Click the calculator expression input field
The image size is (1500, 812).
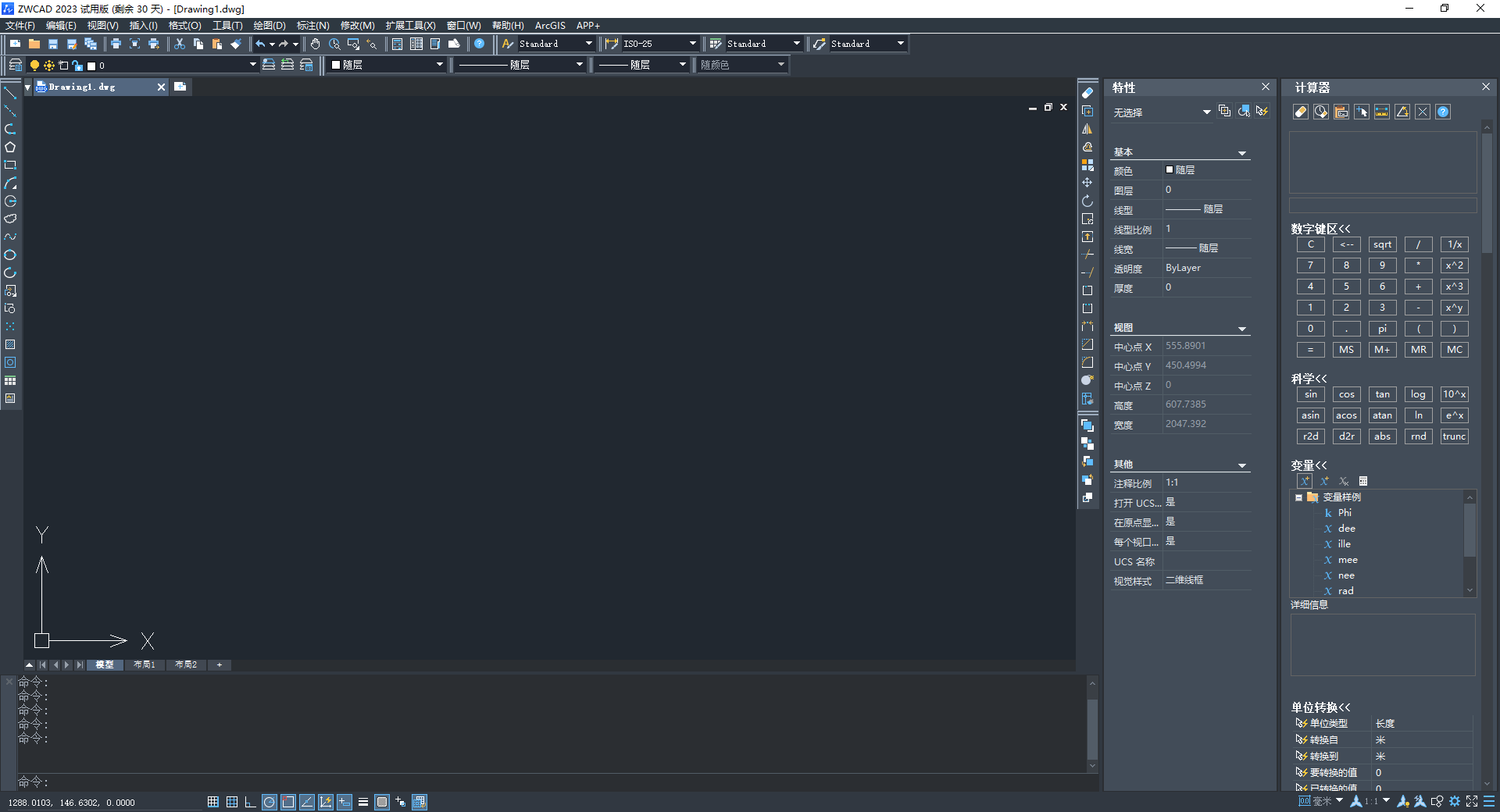[1383, 205]
